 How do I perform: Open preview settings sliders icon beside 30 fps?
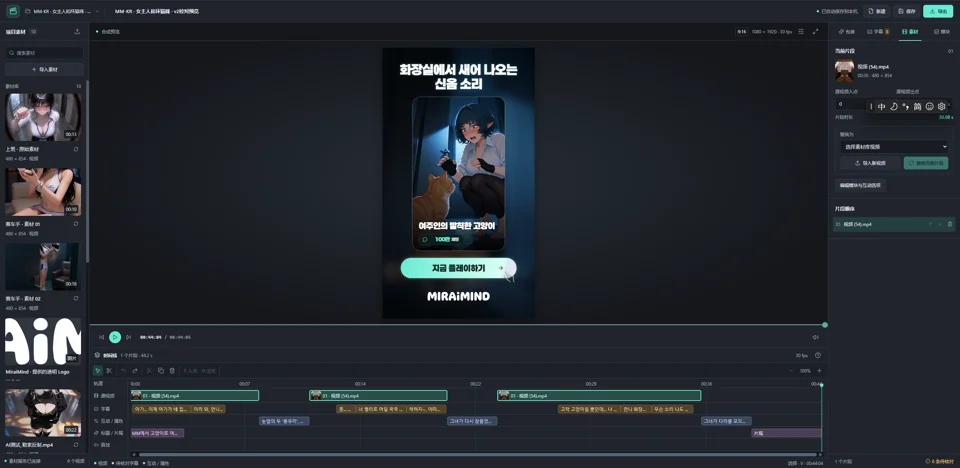coord(801,31)
